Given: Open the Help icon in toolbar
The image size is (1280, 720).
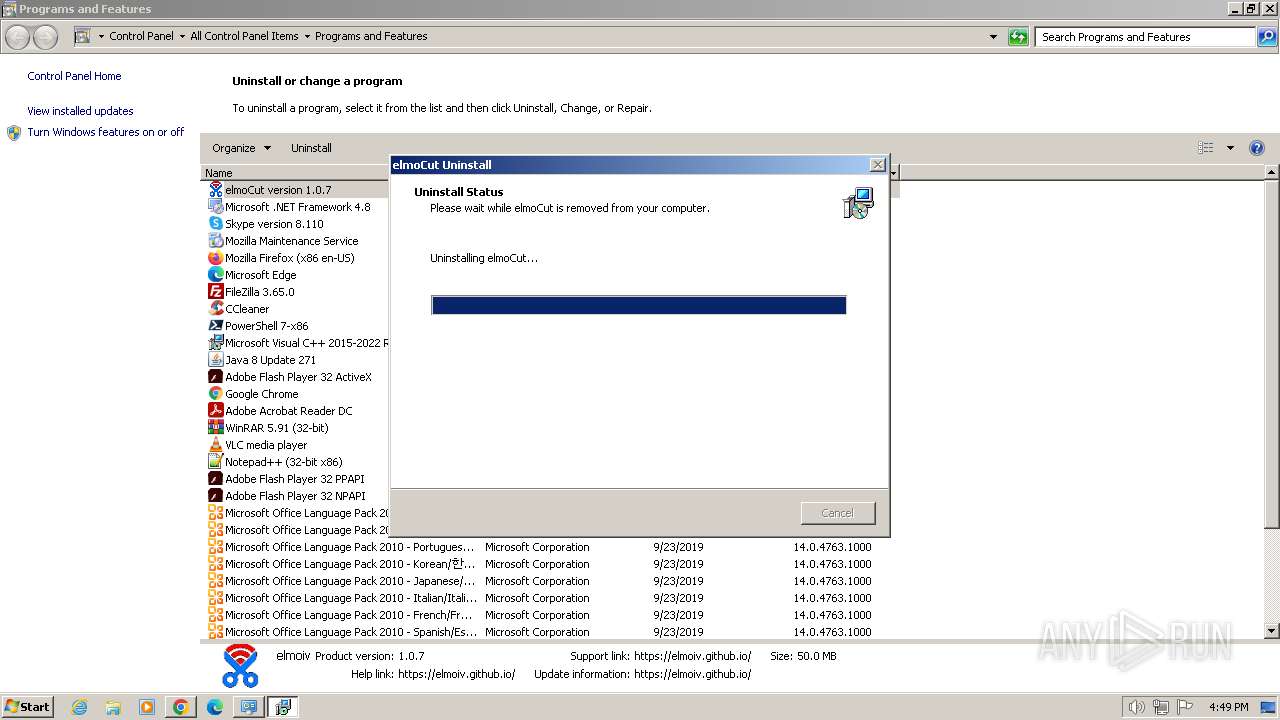Looking at the screenshot, I should [1257, 148].
